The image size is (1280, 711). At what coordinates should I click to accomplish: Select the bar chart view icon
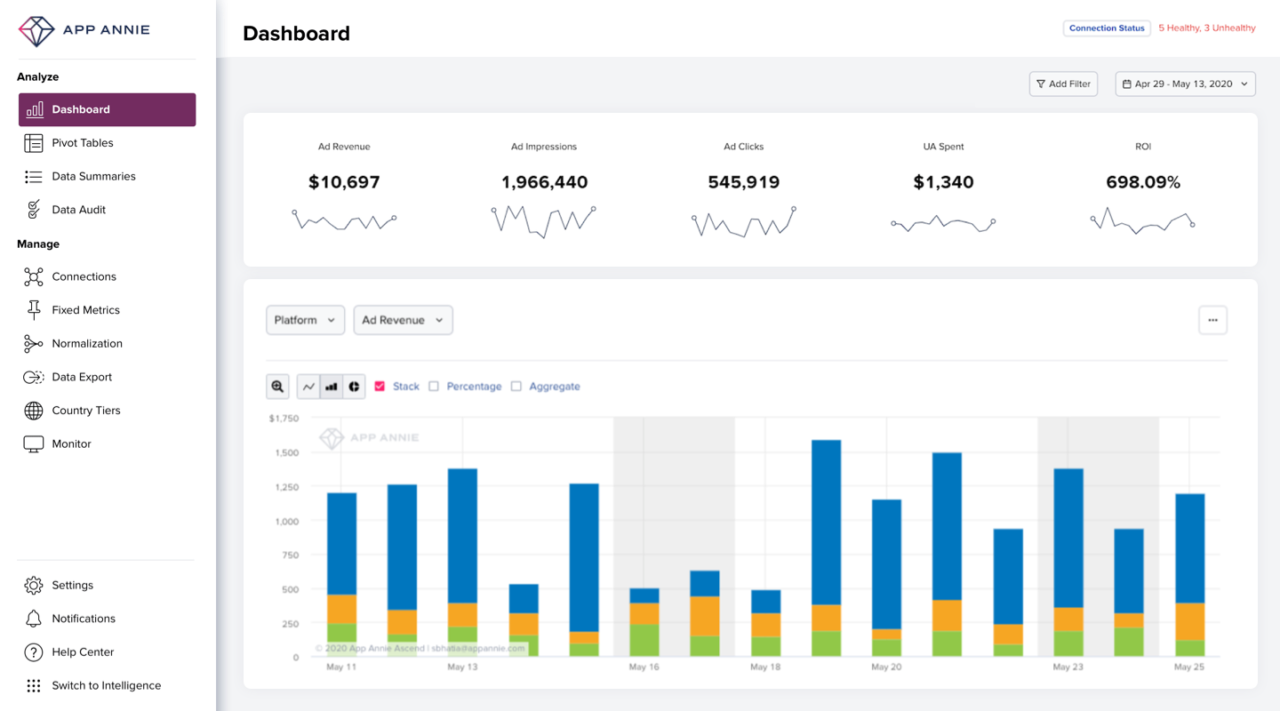tap(331, 387)
